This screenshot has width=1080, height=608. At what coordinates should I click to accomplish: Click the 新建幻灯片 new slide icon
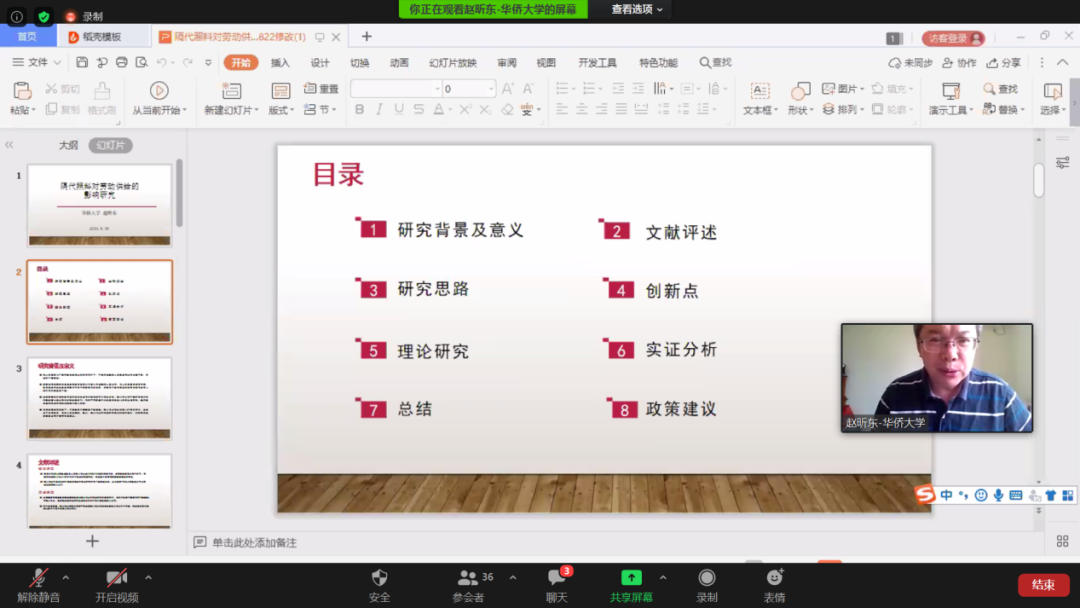pos(230,91)
